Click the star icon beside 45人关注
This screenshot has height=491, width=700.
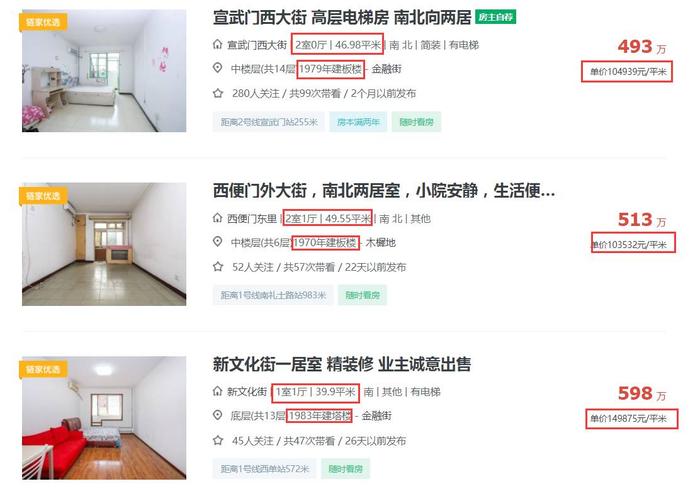[x=218, y=441]
